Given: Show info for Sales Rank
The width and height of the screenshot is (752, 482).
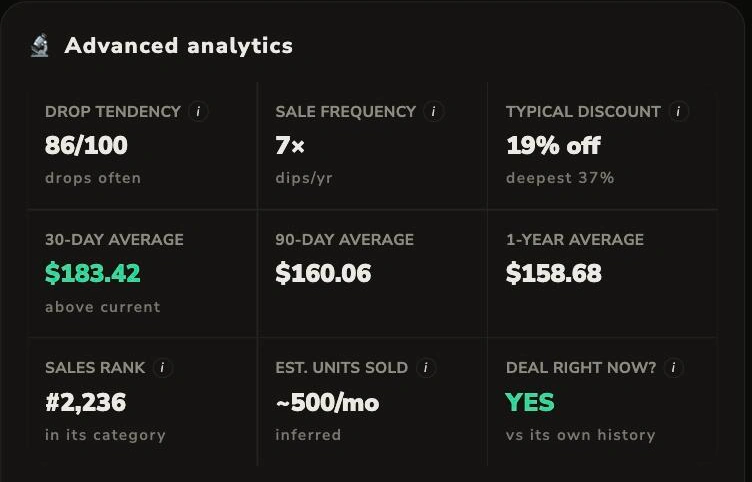Looking at the screenshot, I should 163,367.
